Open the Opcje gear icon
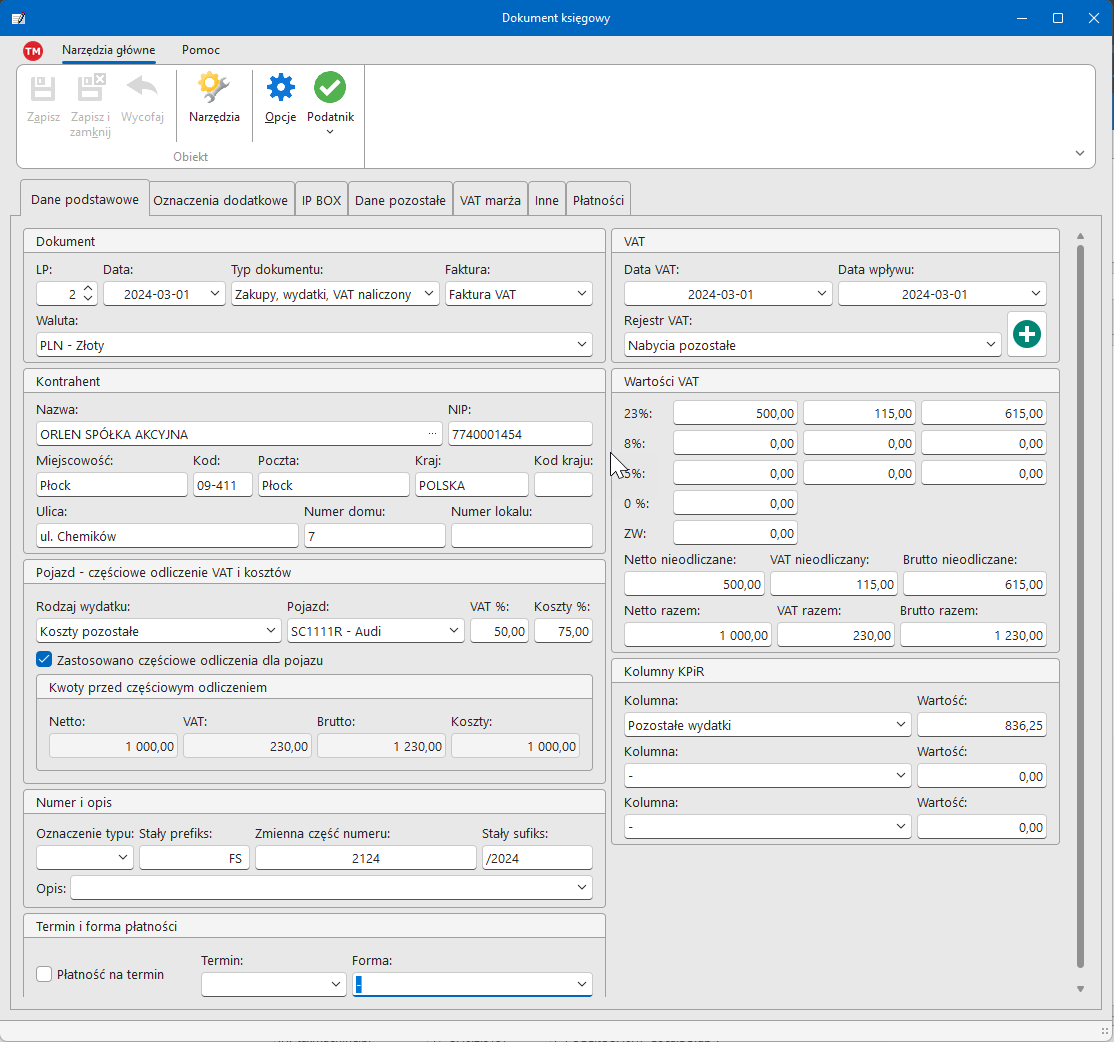Screen dimensions: 1114x1042 pyautogui.click(x=280, y=89)
